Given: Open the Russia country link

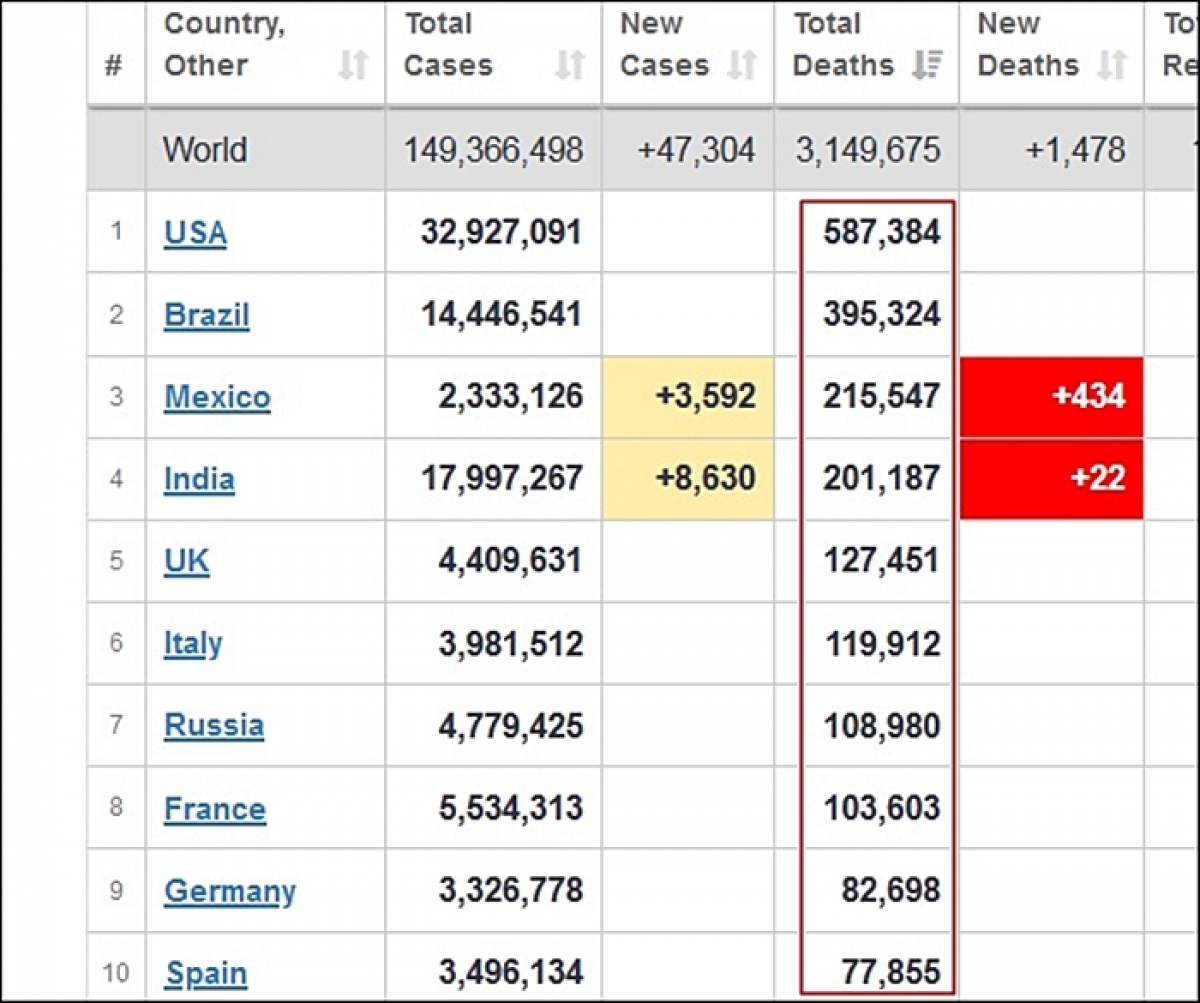Looking at the screenshot, I should pyautogui.click(x=214, y=725).
